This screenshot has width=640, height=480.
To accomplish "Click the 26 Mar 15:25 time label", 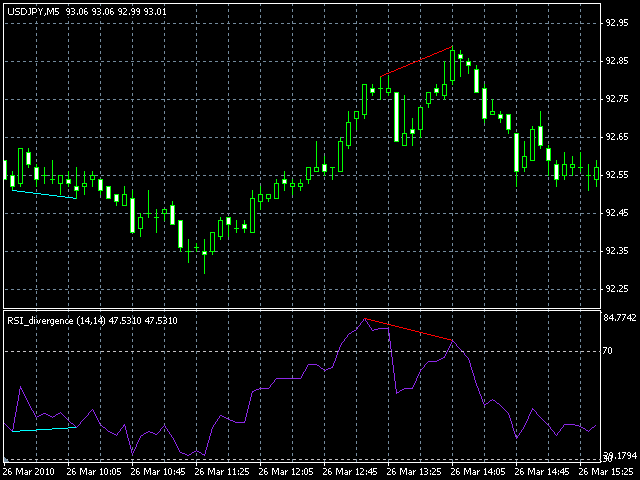I will [x=606, y=472].
